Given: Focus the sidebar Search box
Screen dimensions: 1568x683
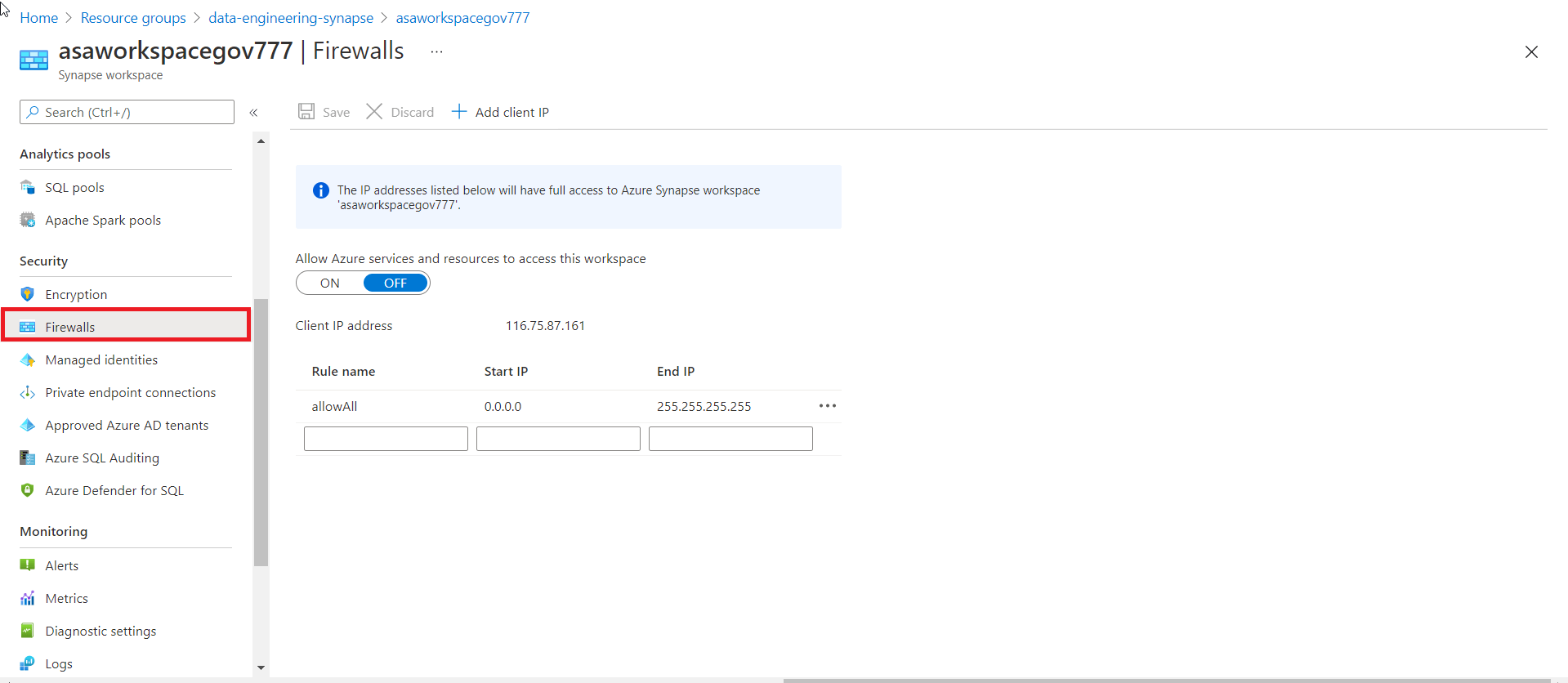Looking at the screenshot, I should pyautogui.click(x=127, y=112).
